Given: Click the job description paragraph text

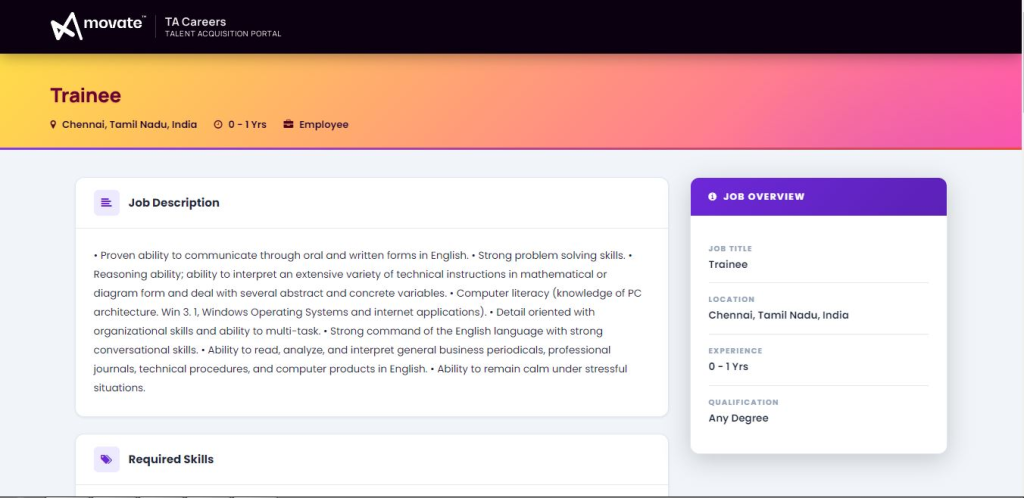Looking at the screenshot, I should [368, 322].
